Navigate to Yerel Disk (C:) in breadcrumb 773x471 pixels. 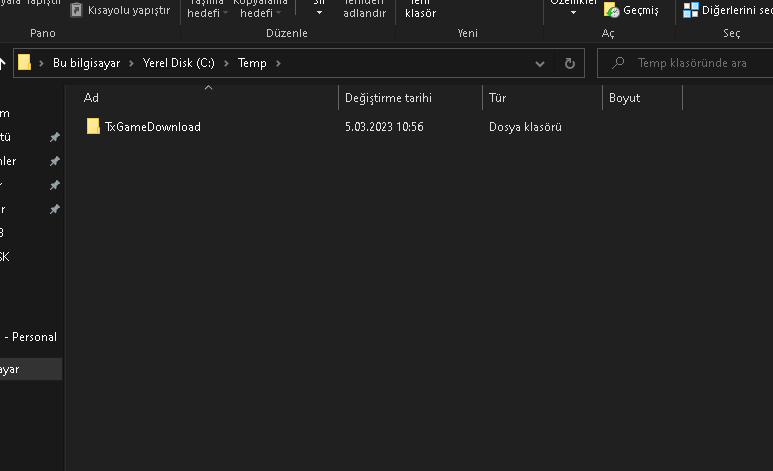[179, 63]
